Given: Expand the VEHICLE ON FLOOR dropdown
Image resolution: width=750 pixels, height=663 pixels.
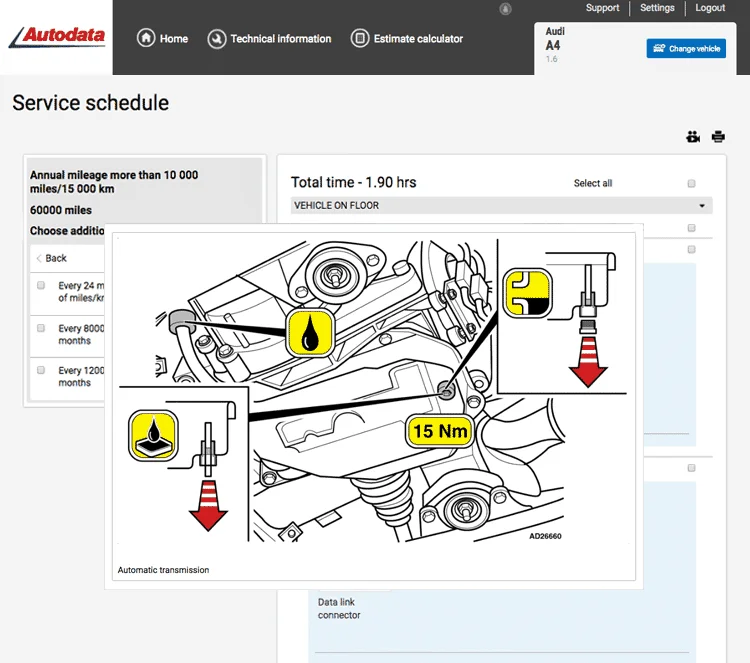Looking at the screenshot, I should (x=702, y=206).
